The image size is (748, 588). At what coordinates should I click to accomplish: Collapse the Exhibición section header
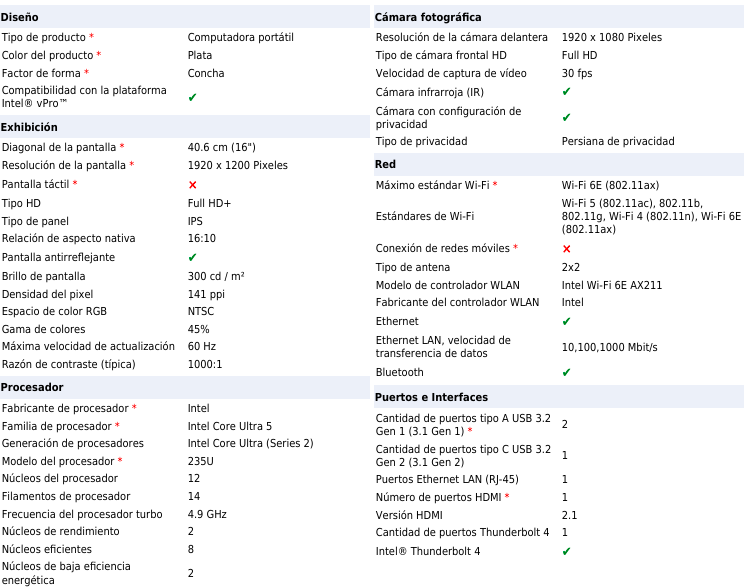(29, 128)
